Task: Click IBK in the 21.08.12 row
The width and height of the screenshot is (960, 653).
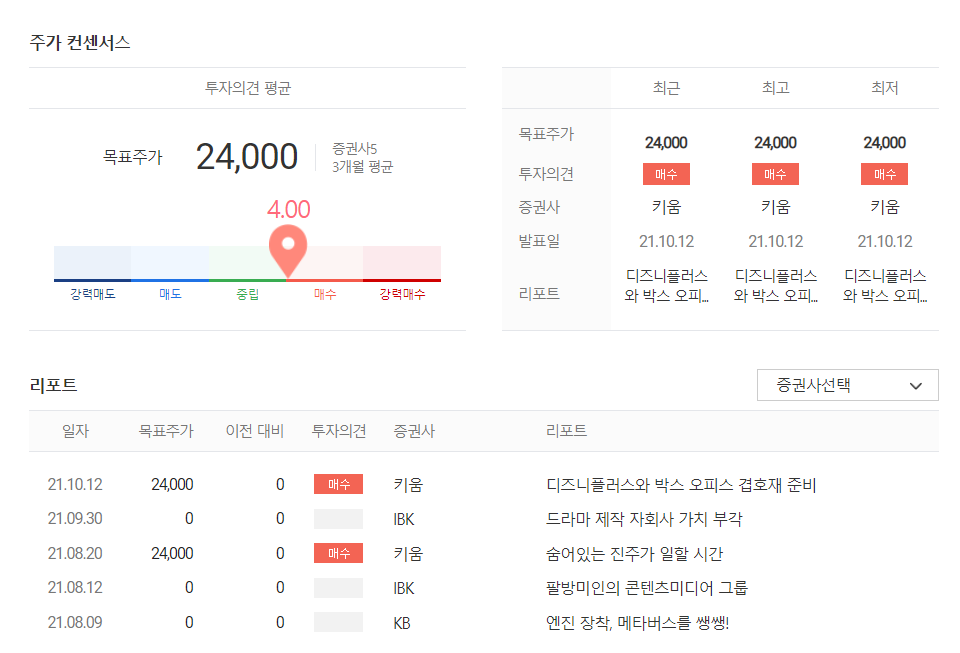Action: (403, 588)
